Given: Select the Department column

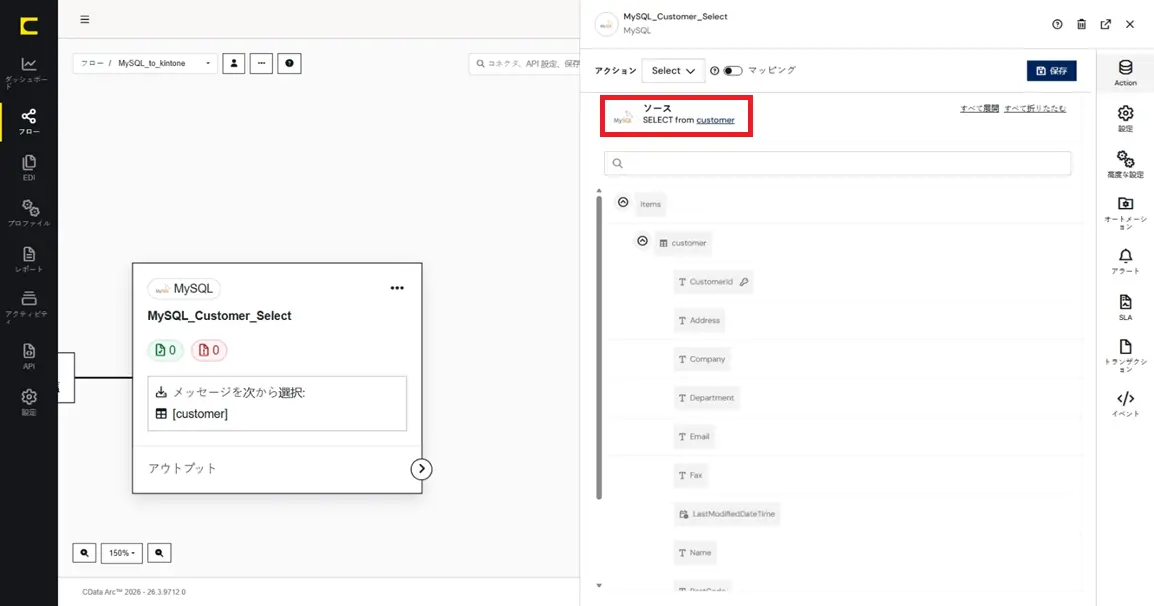Looking at the screenshot, I should (x=707, y=398).
